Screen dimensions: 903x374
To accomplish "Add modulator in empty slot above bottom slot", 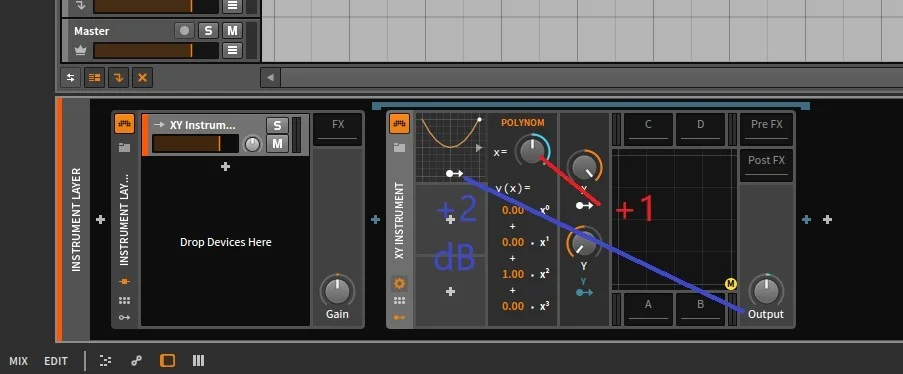I will pyautogui.click(x=450, y=220).
